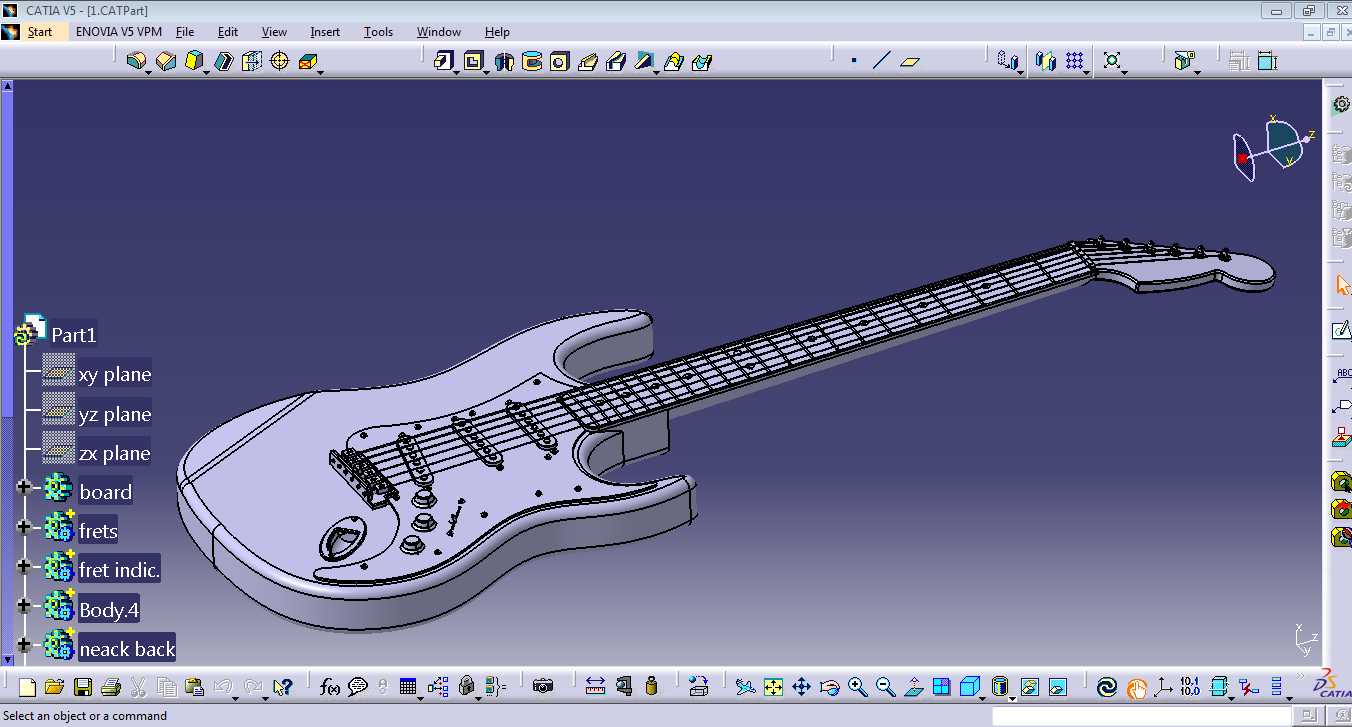The height and width of the screenshot is (727, 1352).
Task: Click the Measure Between ruler icon
Action: tap(595, 687)
